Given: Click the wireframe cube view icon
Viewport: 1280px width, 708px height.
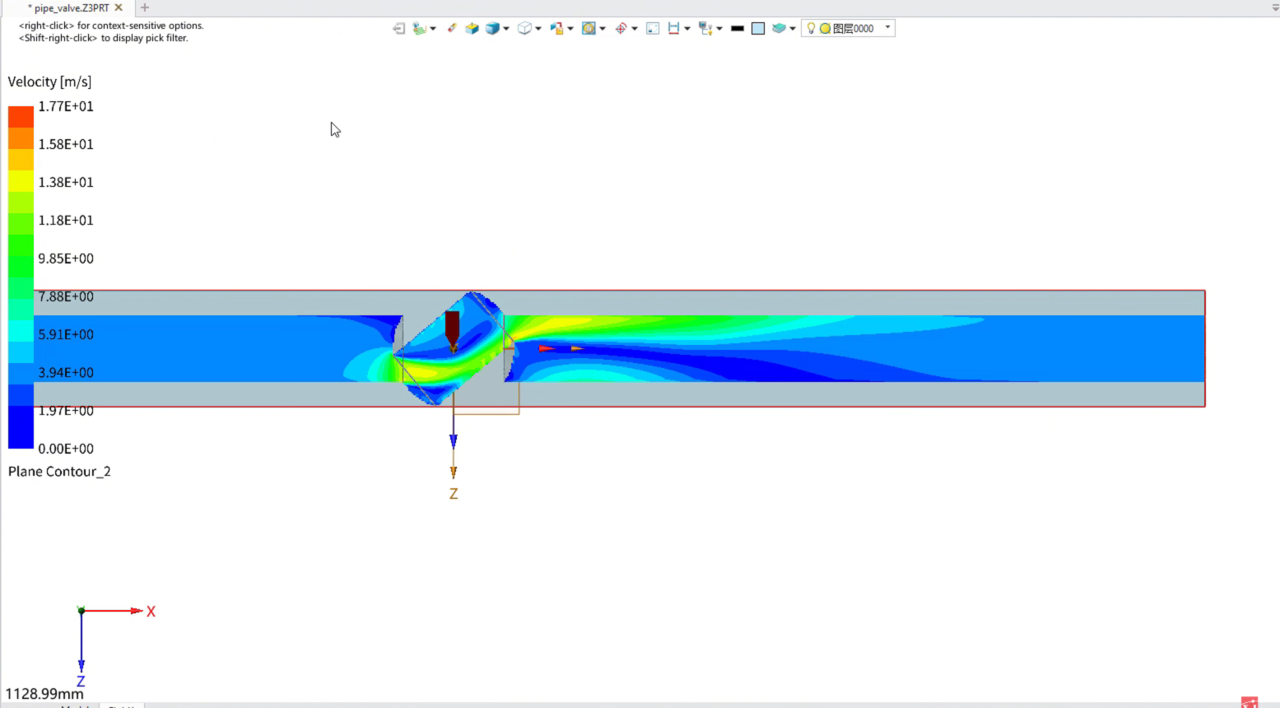Looking at the screenshot, I should [524, 29].
